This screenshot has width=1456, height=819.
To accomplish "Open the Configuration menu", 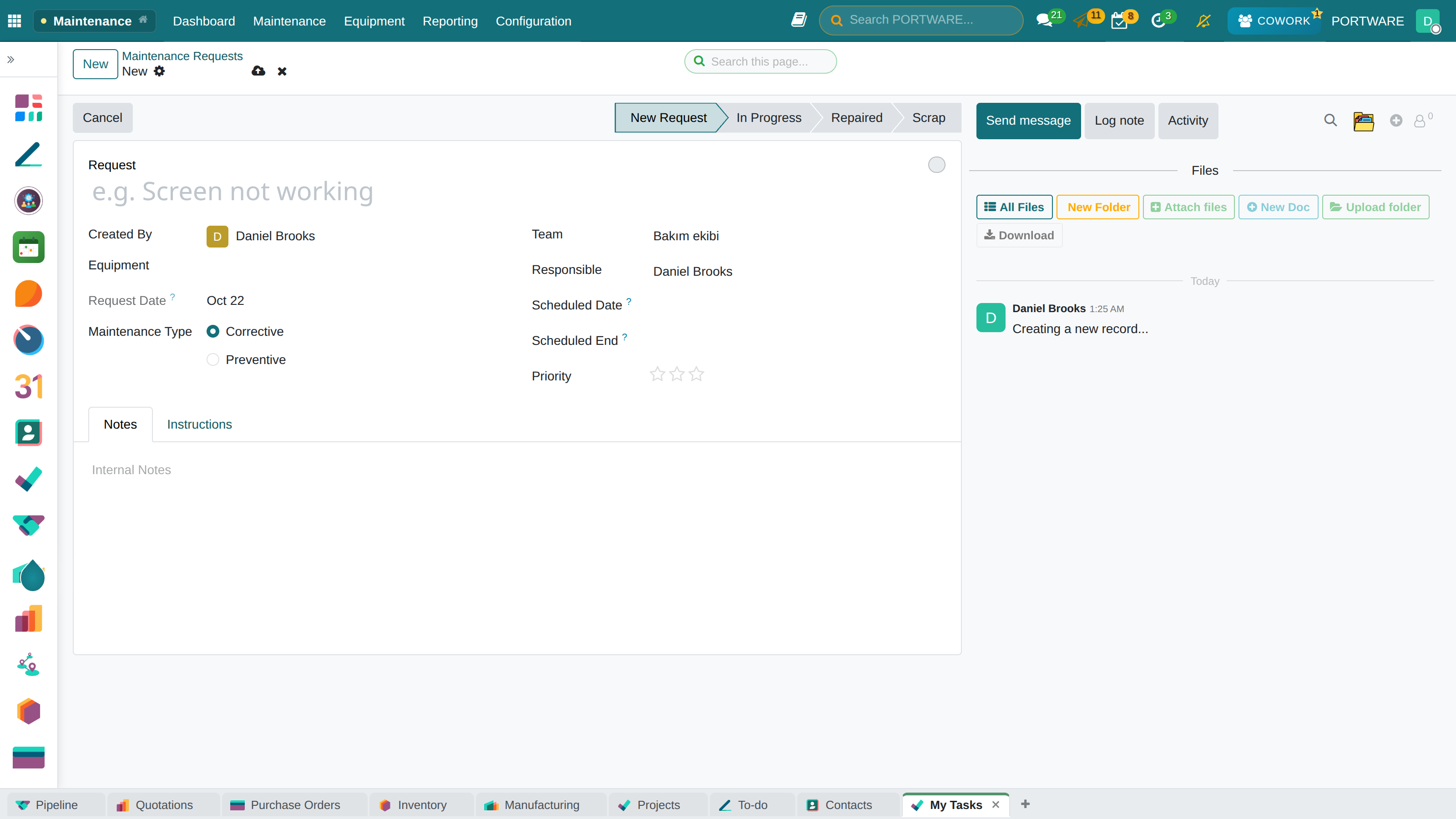I will point(533,21).
